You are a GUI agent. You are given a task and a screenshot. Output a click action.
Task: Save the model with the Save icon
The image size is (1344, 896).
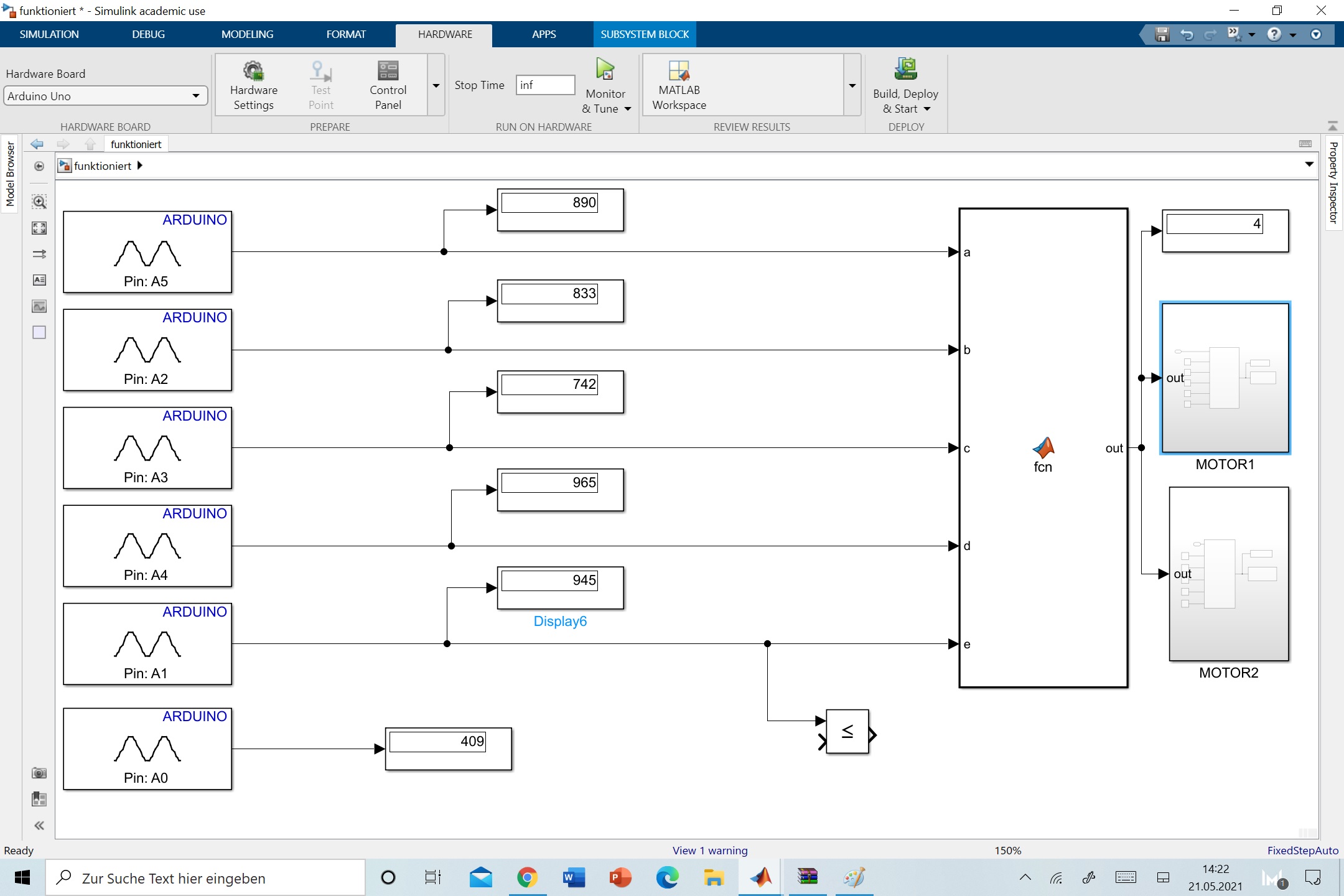[1162, 35]
